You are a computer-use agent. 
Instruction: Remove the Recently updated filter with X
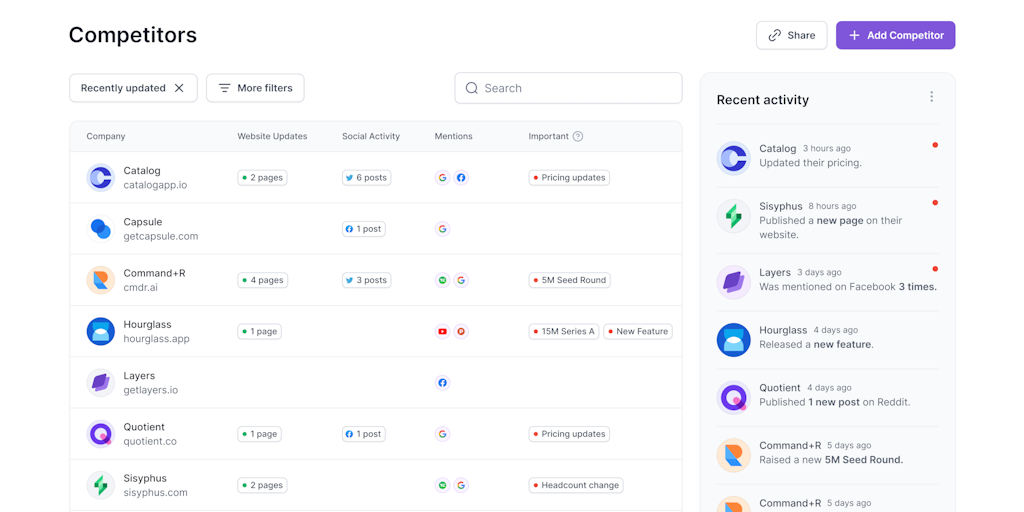pyautogui.click(x=179, y=88)
